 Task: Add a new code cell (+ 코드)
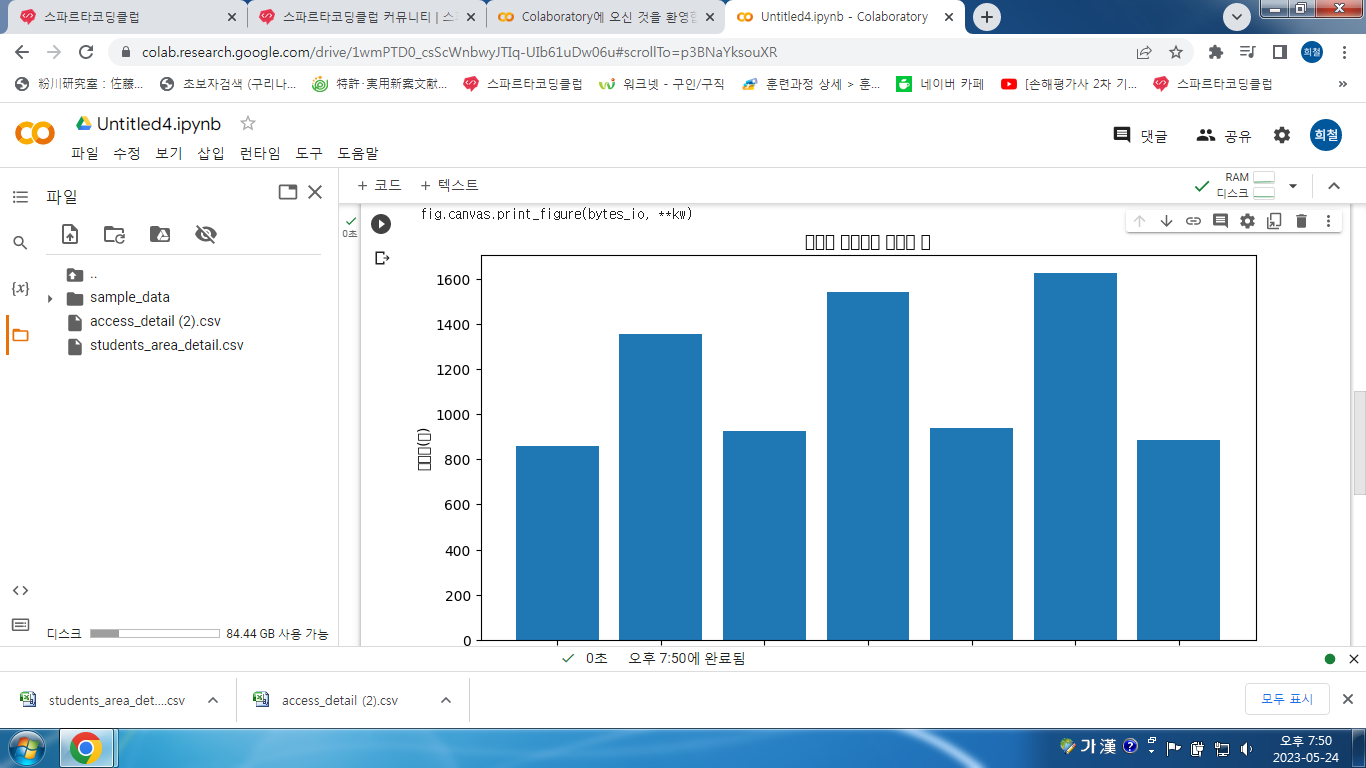pyautogui.click(x=379, y=185)
